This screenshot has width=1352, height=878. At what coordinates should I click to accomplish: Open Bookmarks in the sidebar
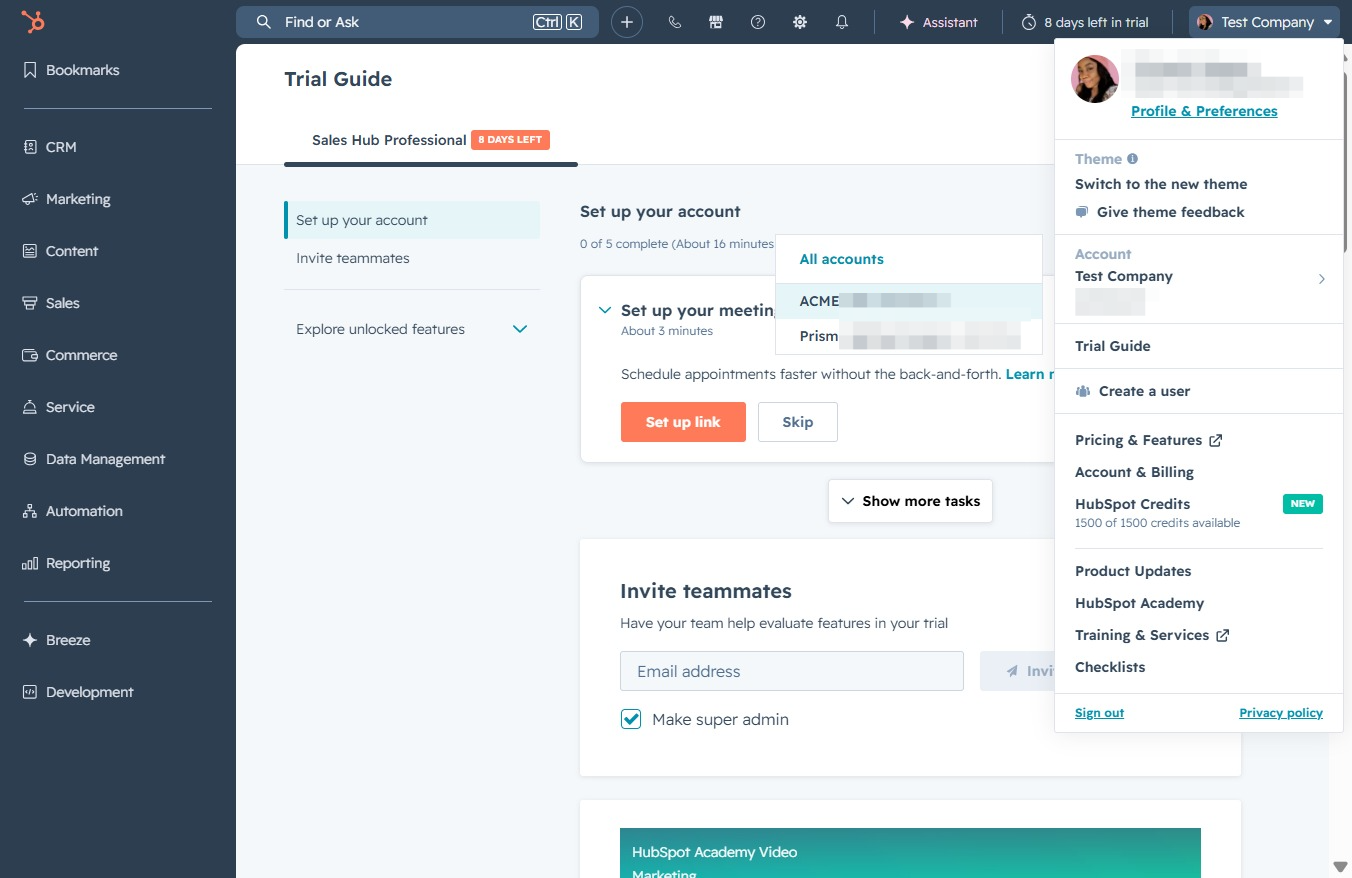click(x=71, y=70)
